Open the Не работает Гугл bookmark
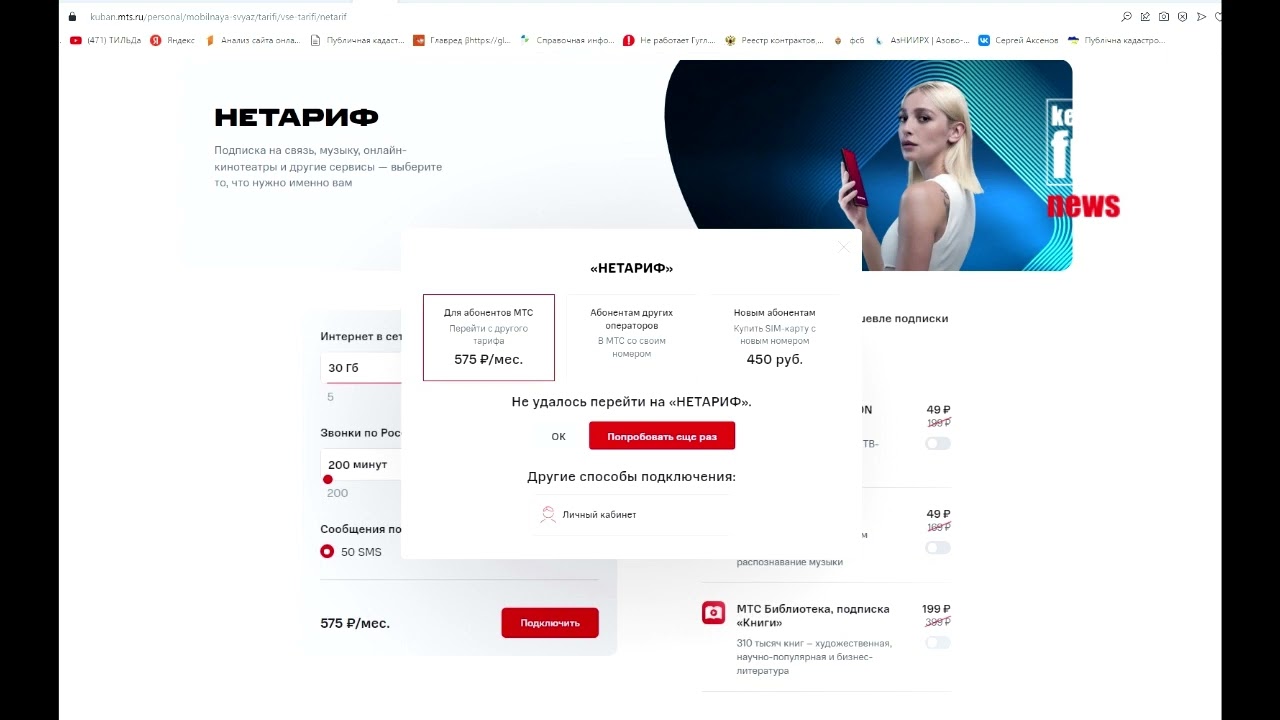Image resolution: width=1280 pixels, height=720 pixels. 669,40
